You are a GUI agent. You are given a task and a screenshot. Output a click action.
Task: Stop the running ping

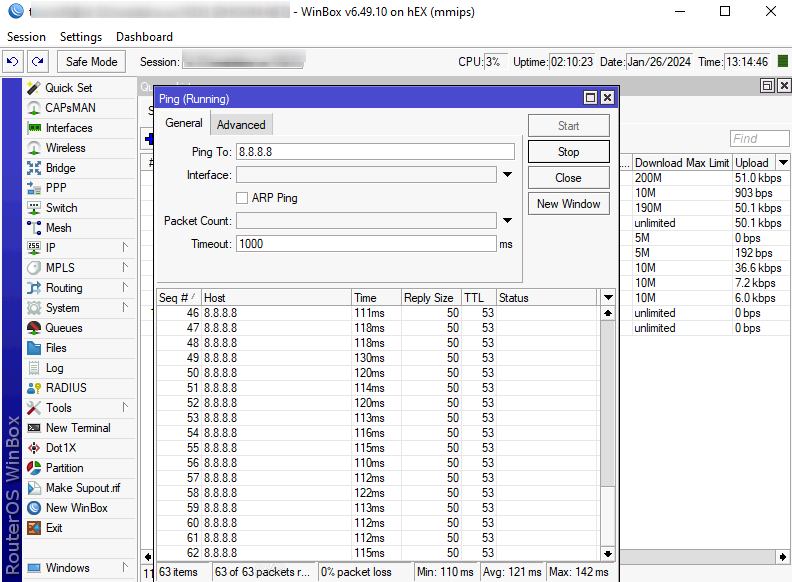569,152
